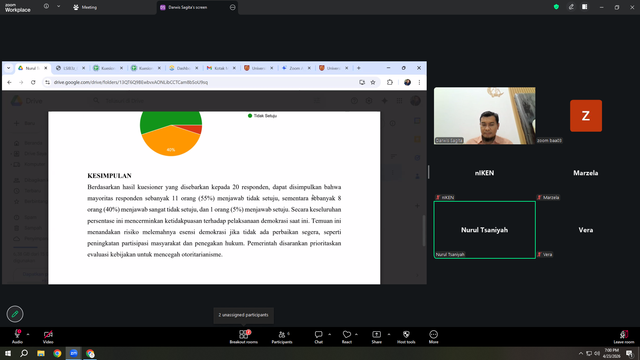640x360 pixels.
Task: Select the Nurul Tsaniyah participant tile
Action: [484, 230]
